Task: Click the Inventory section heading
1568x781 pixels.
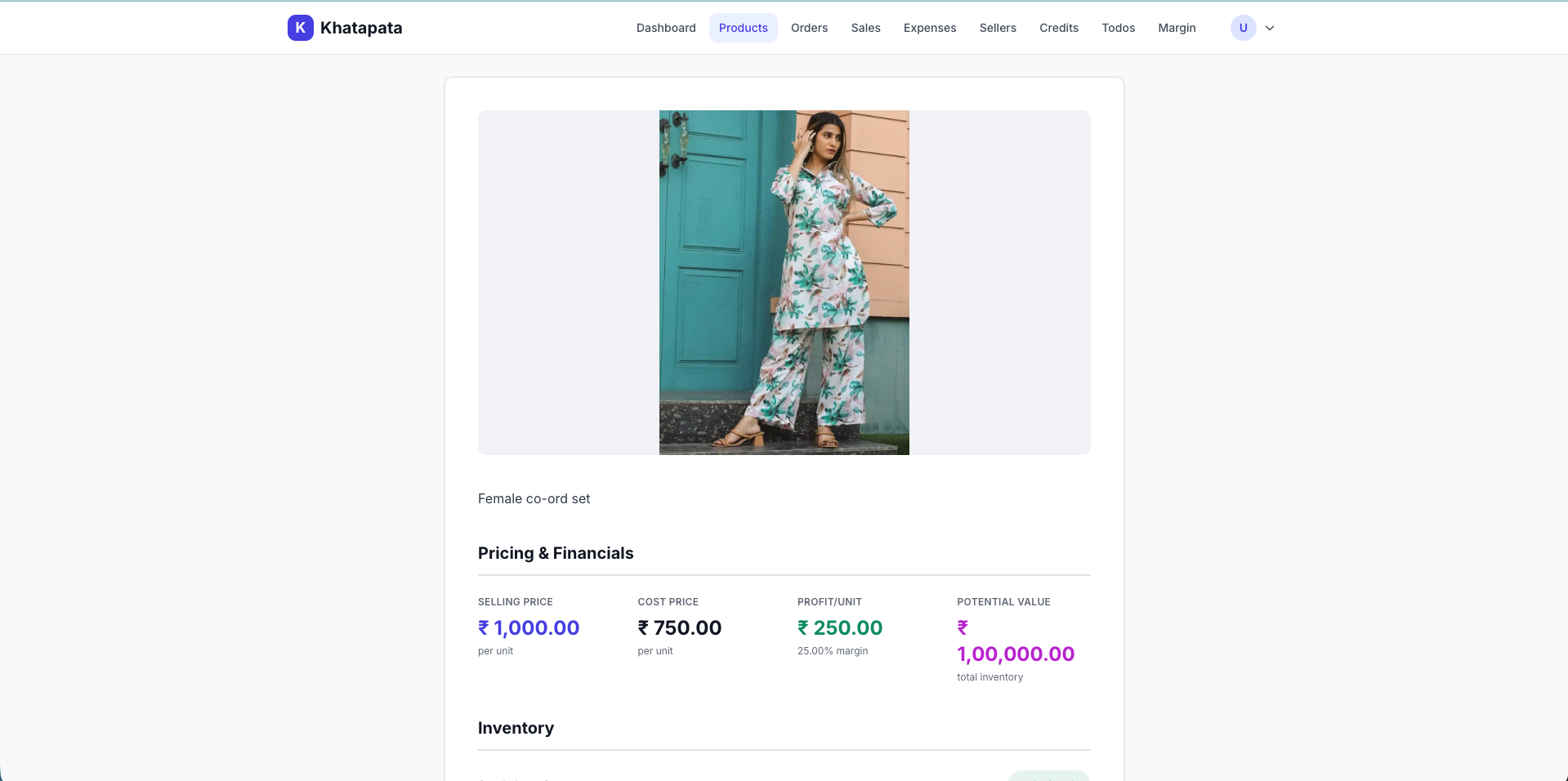Action: coord(516,728)
